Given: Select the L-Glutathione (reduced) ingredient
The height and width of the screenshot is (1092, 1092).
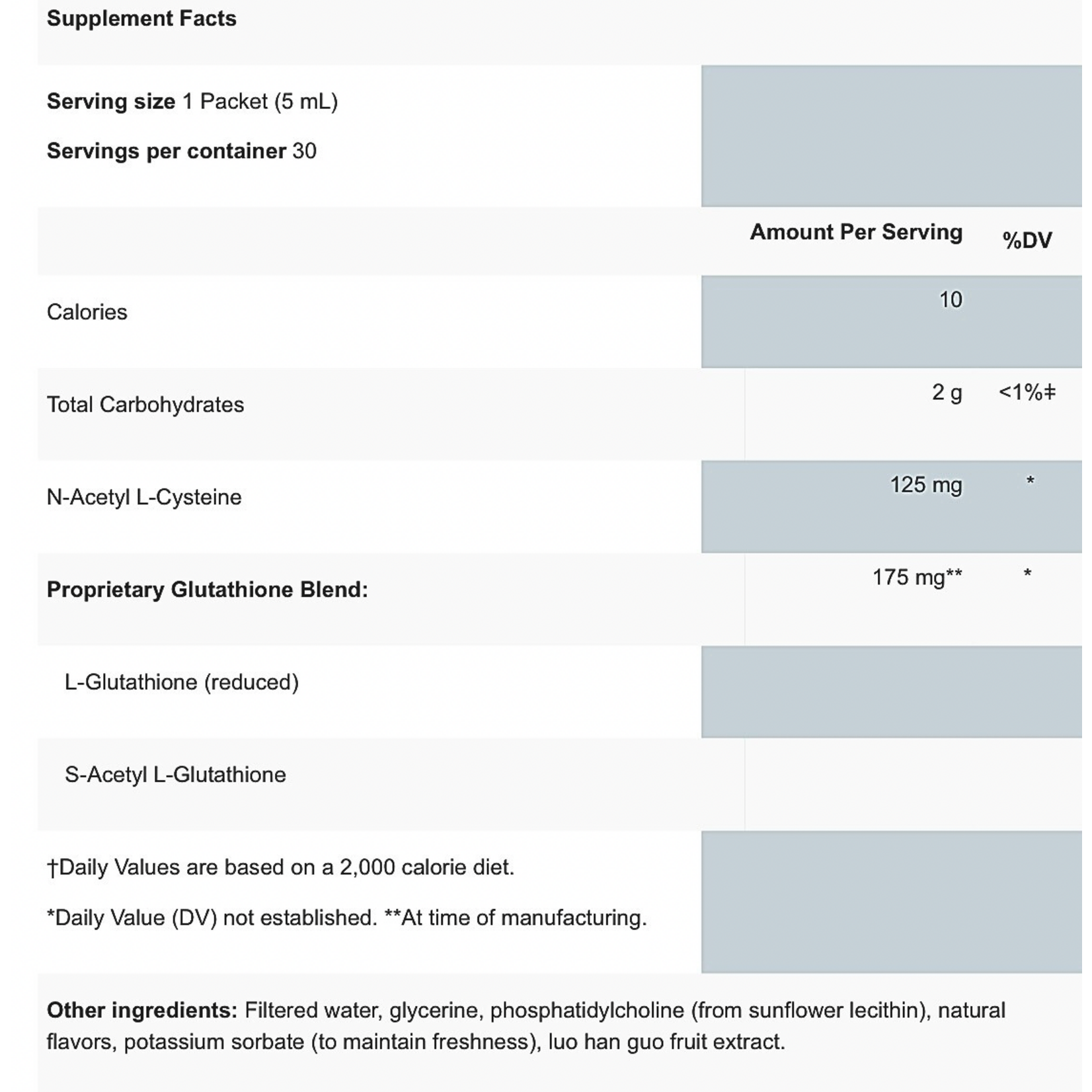Looking at the screenshot, I should click(x=182, y=682).
